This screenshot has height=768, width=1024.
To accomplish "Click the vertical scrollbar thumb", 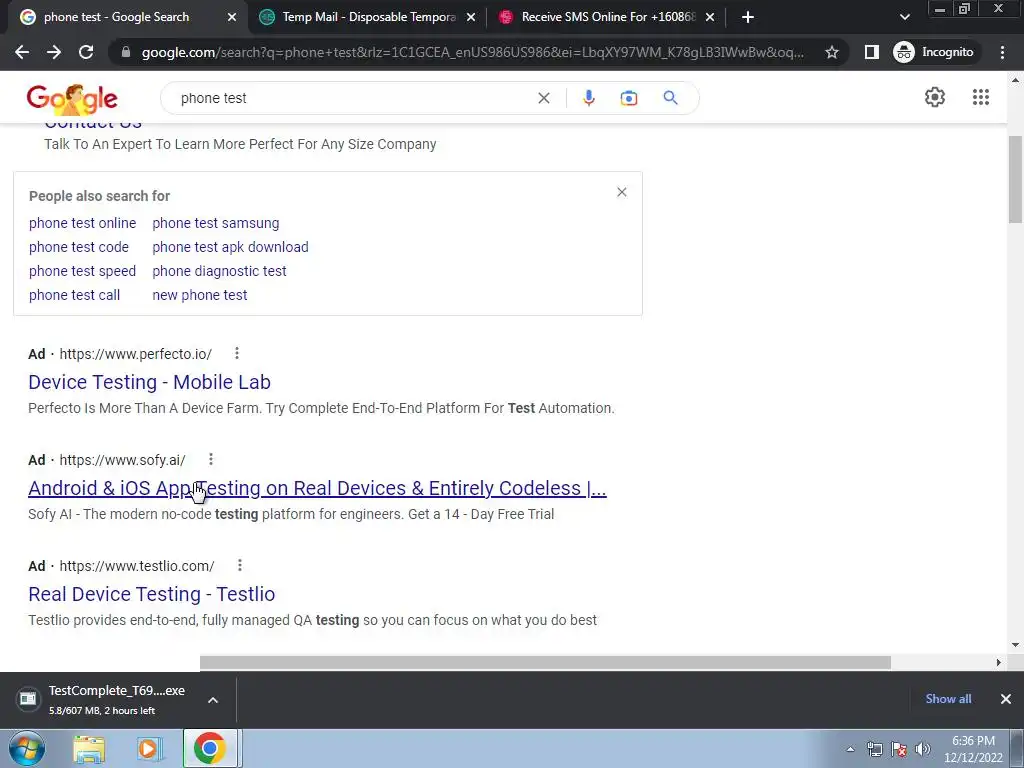I will click(x=1015, y=179).
